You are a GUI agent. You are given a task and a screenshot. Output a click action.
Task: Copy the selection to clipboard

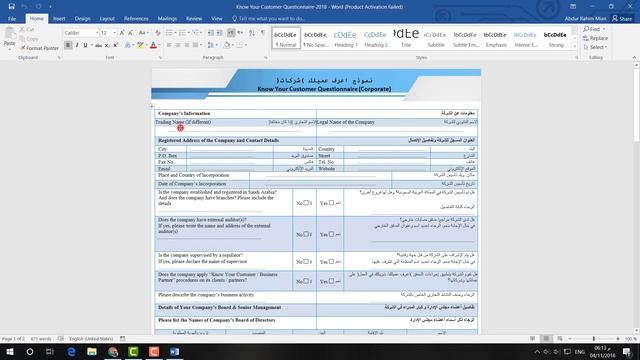coord(29,39)
